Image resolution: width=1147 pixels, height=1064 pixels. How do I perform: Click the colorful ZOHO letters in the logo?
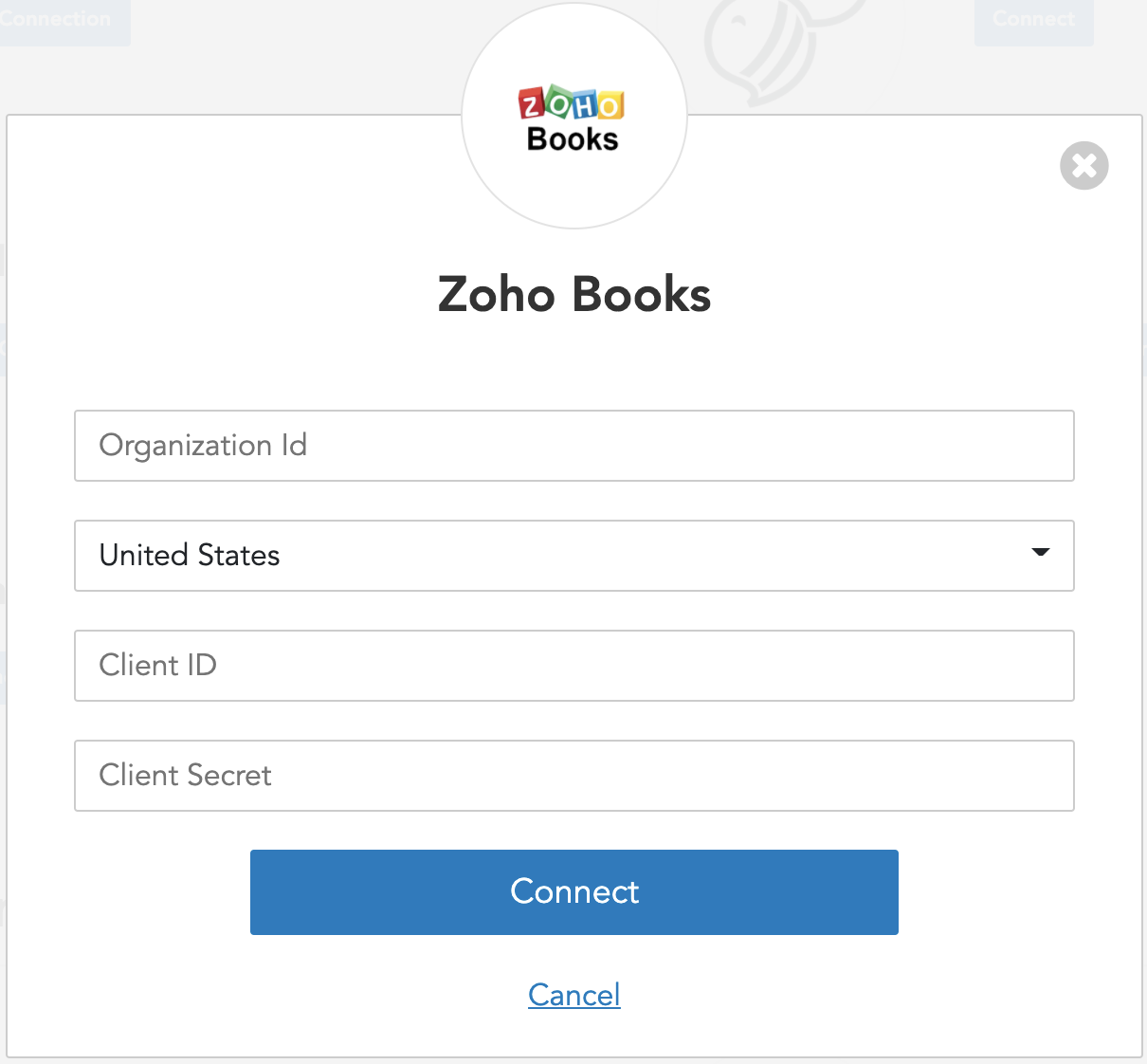(x=572, y=103)
